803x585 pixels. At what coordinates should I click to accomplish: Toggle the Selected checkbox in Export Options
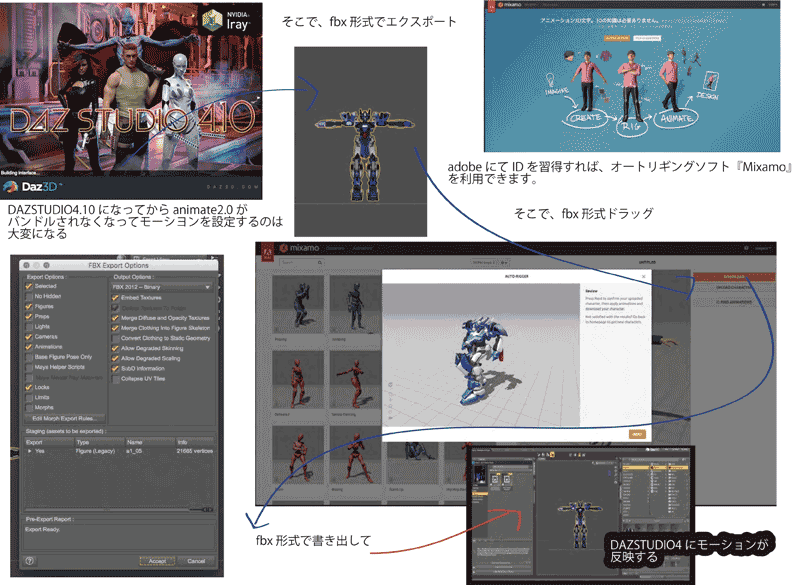[29, 286]
